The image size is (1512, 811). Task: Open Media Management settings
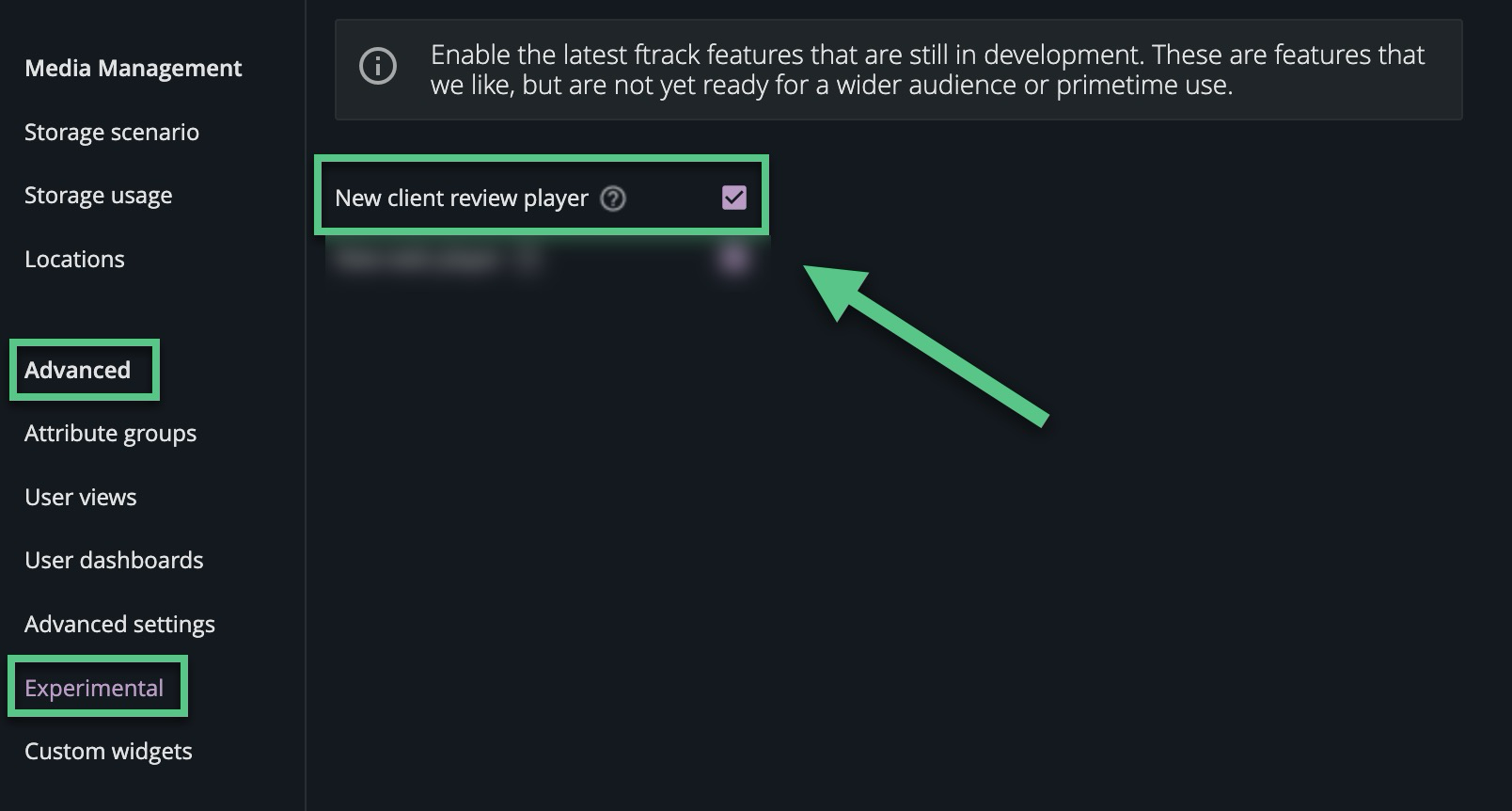click(134, 68)
